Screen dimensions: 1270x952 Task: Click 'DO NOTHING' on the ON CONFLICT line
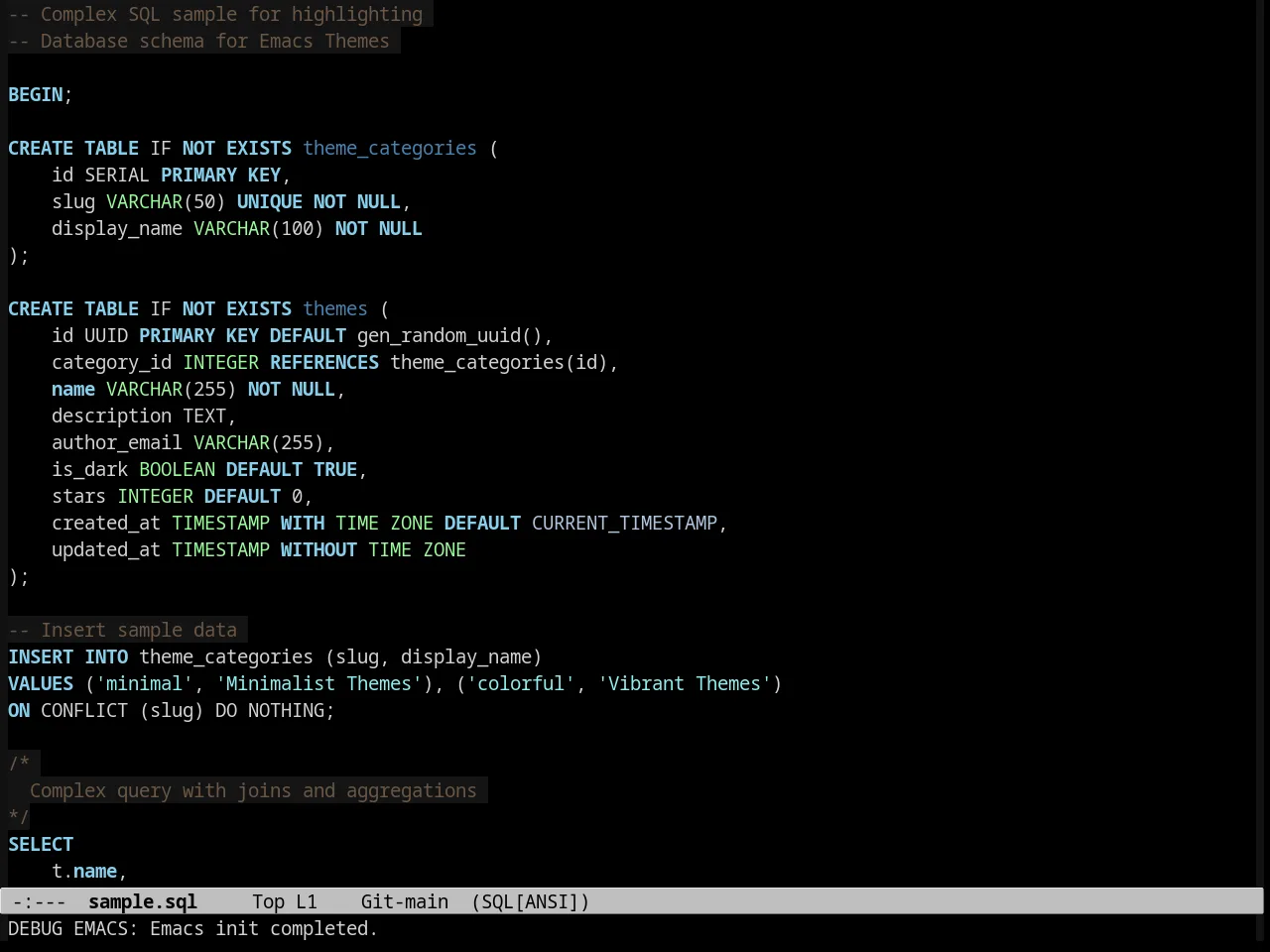[x=270, y=711]
